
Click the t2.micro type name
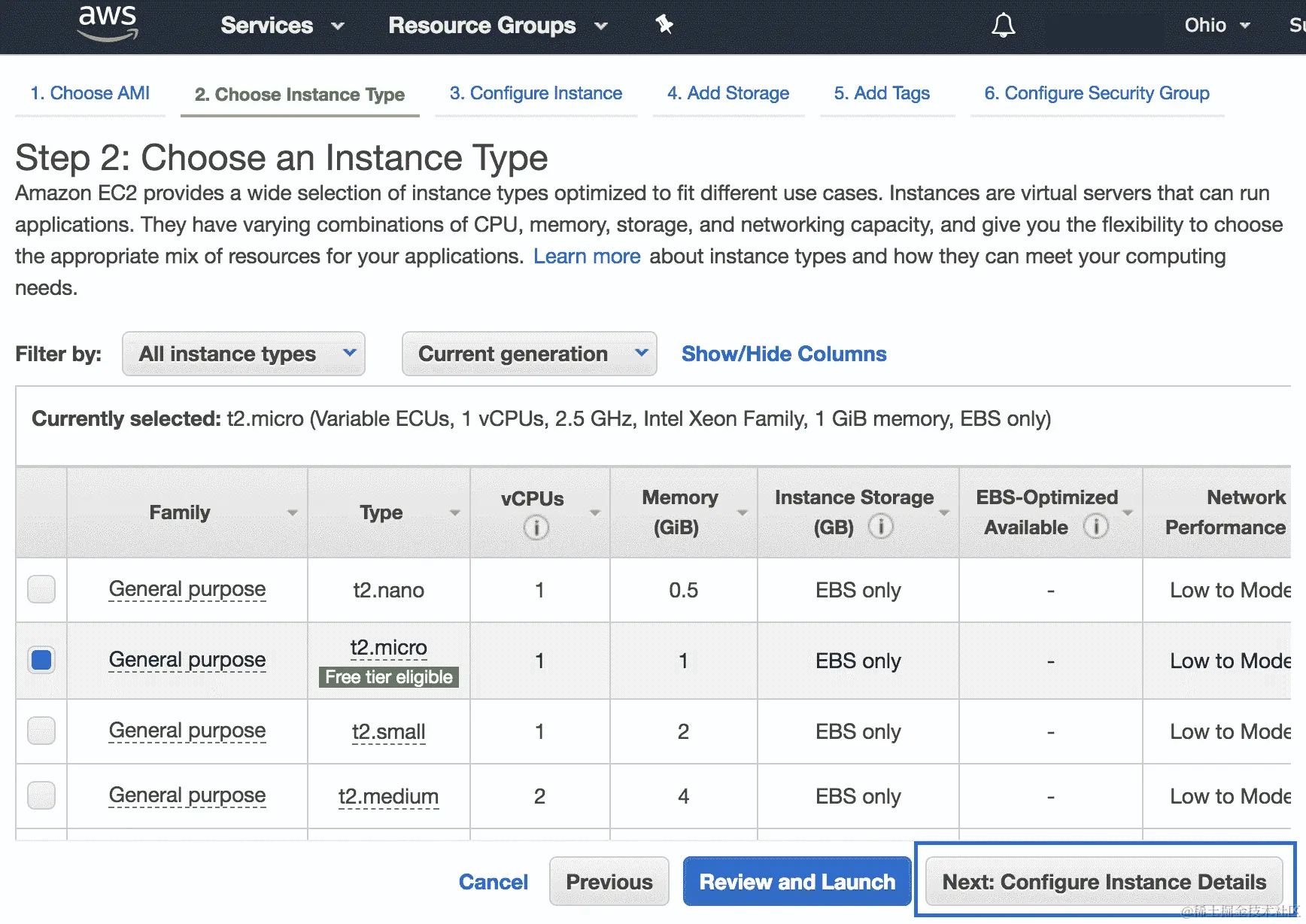coord(388,648)
